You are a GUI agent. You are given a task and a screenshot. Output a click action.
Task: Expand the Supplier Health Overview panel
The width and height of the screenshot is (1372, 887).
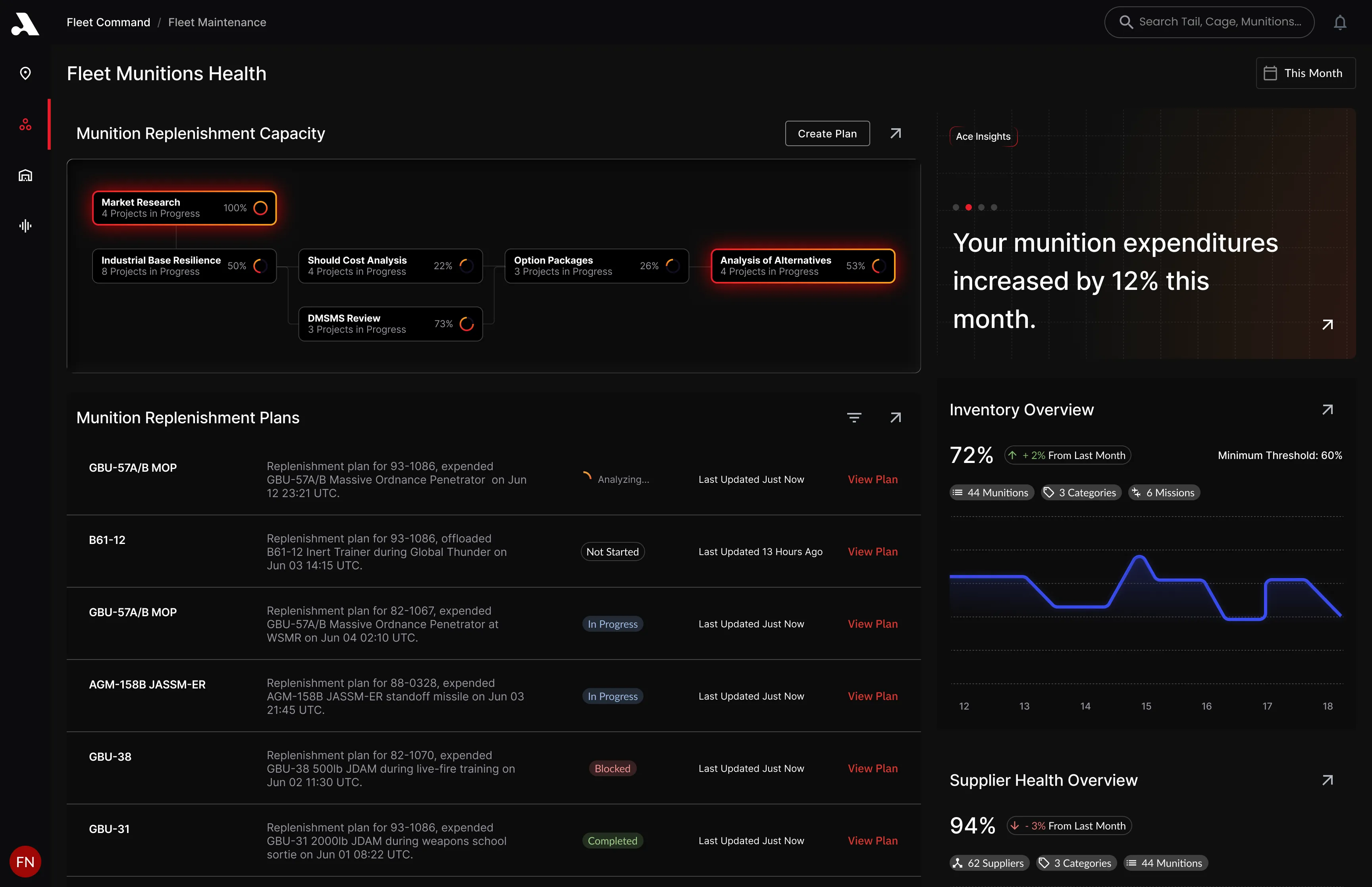1328,780
